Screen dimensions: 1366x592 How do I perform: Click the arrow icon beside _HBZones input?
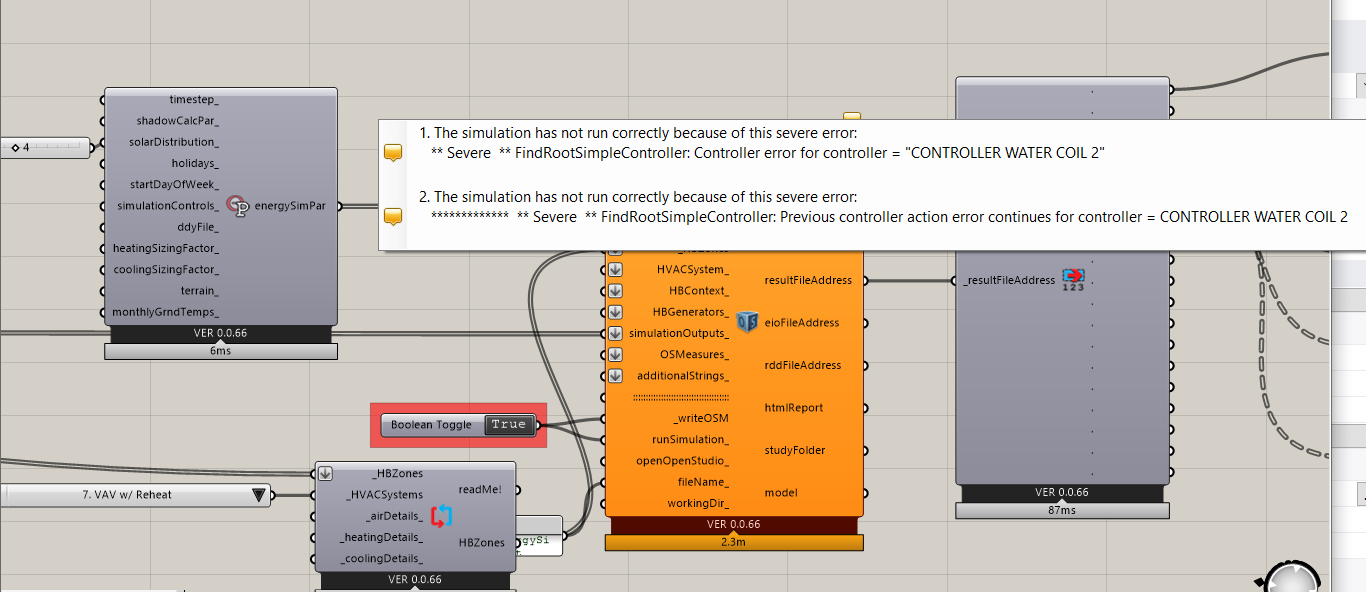pyautogui.click(x=326, y=474)
